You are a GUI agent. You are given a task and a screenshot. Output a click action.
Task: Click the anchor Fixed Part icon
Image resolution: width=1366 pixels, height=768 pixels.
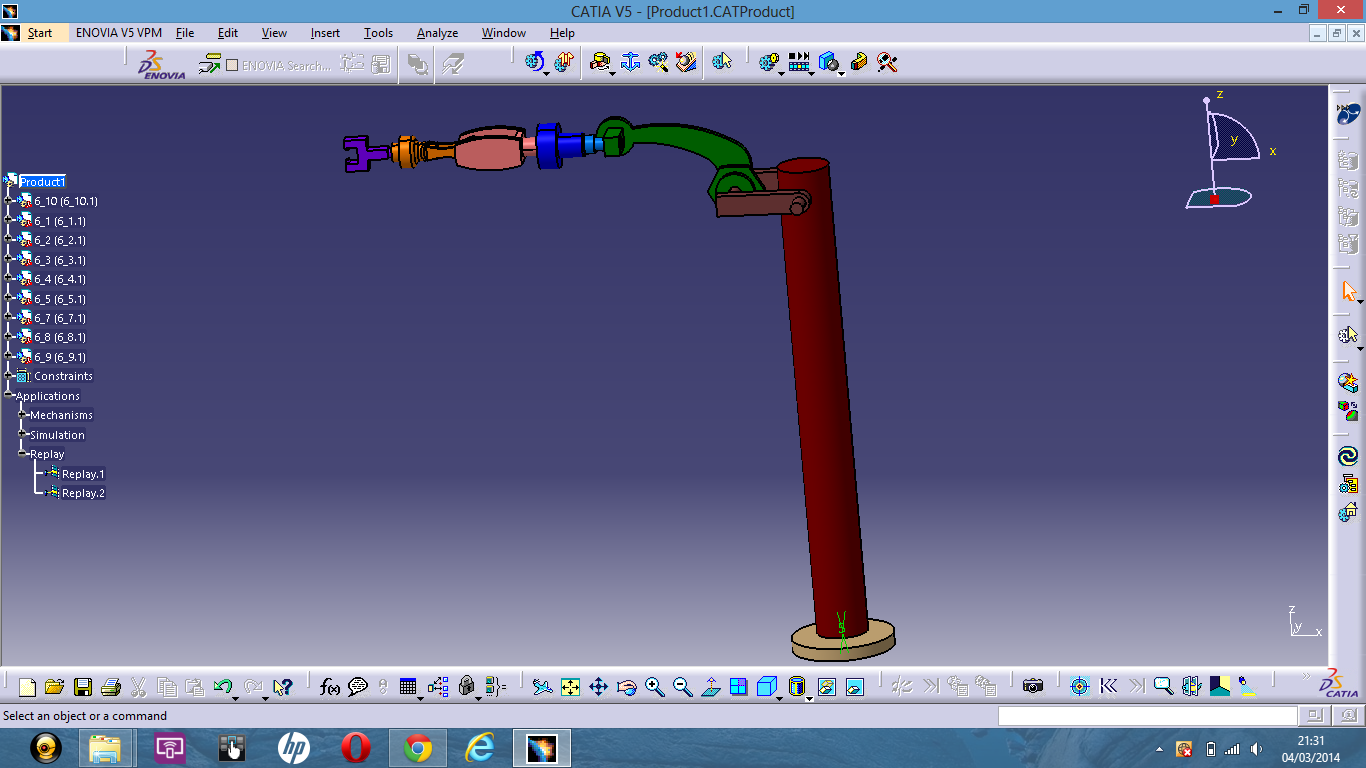coord(630,63)
